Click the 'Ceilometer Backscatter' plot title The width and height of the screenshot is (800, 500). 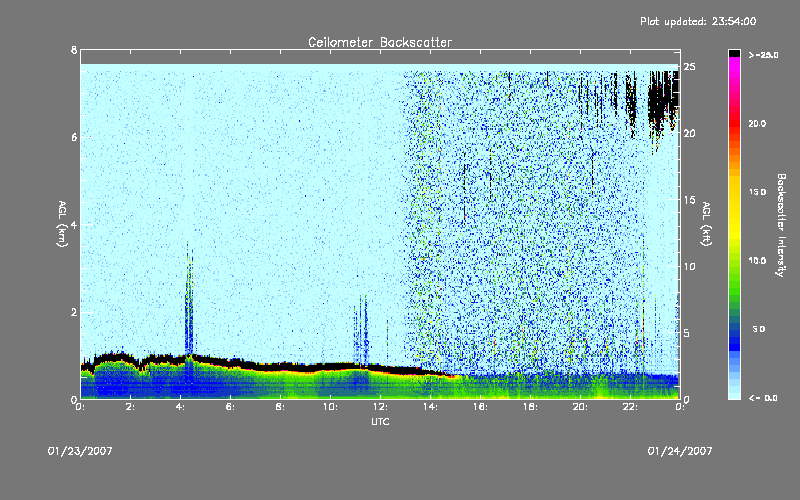(380, 42)
